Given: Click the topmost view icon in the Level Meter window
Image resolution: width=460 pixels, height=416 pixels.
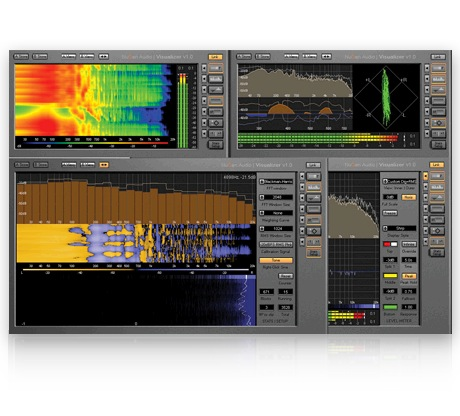Looking at the screenshot, I should 437,176.
